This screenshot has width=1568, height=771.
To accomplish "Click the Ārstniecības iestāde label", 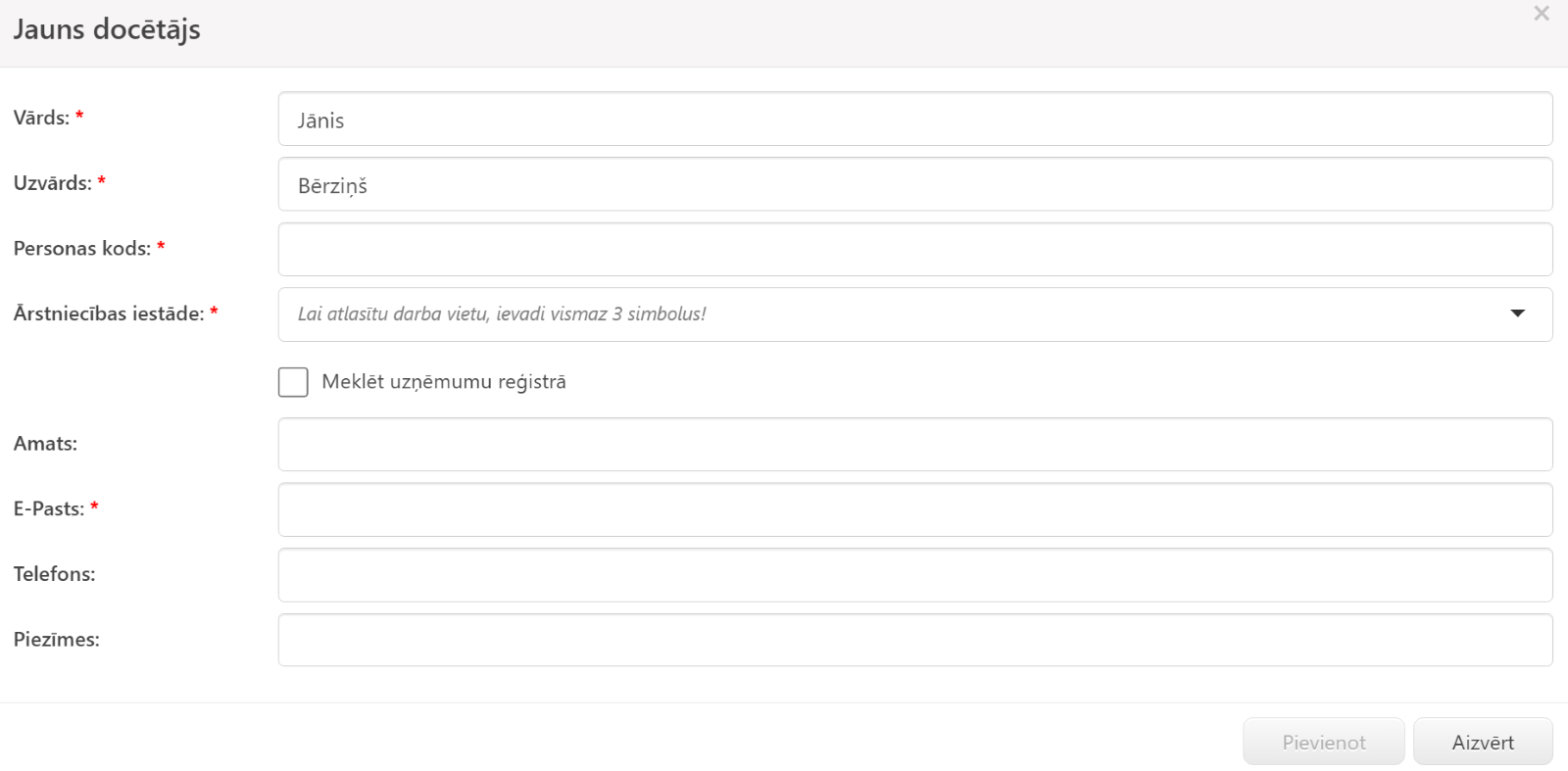I will (x=109, y=313).
